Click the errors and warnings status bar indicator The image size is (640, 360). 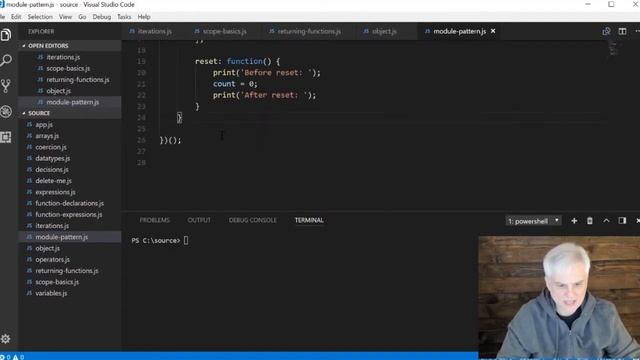coord(12,357)
